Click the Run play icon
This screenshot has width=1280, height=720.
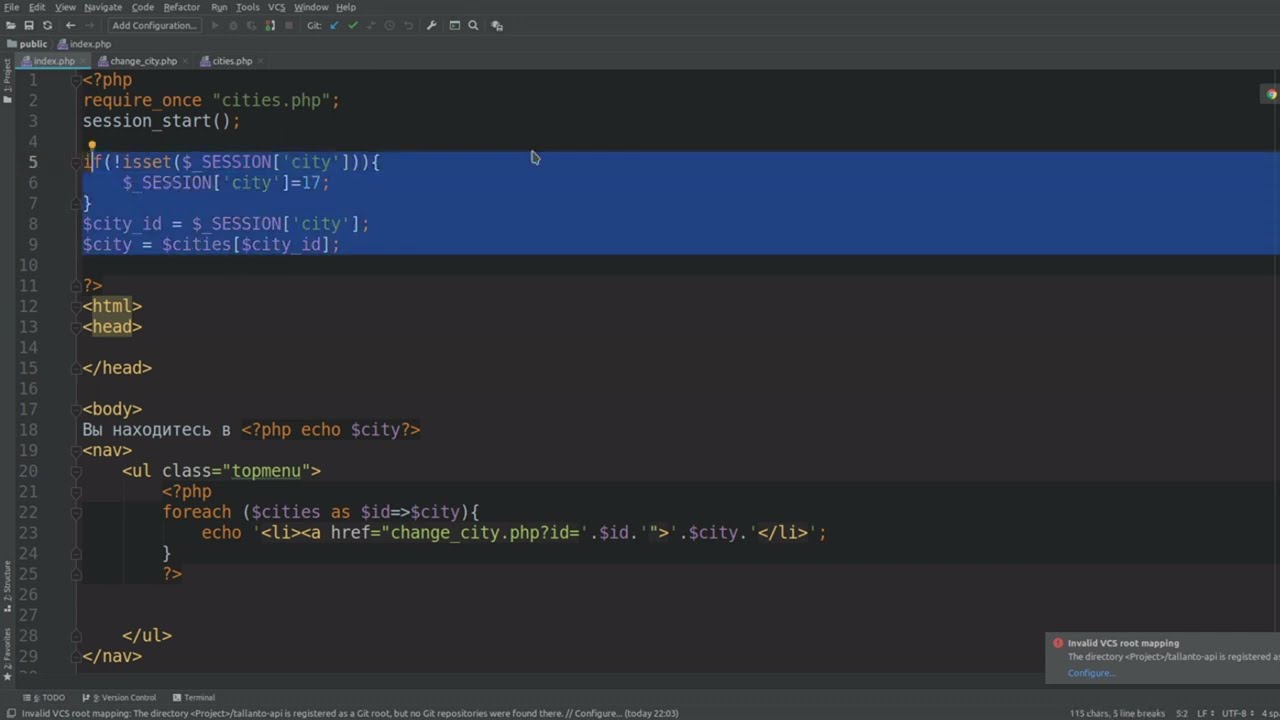pos(214,25)
